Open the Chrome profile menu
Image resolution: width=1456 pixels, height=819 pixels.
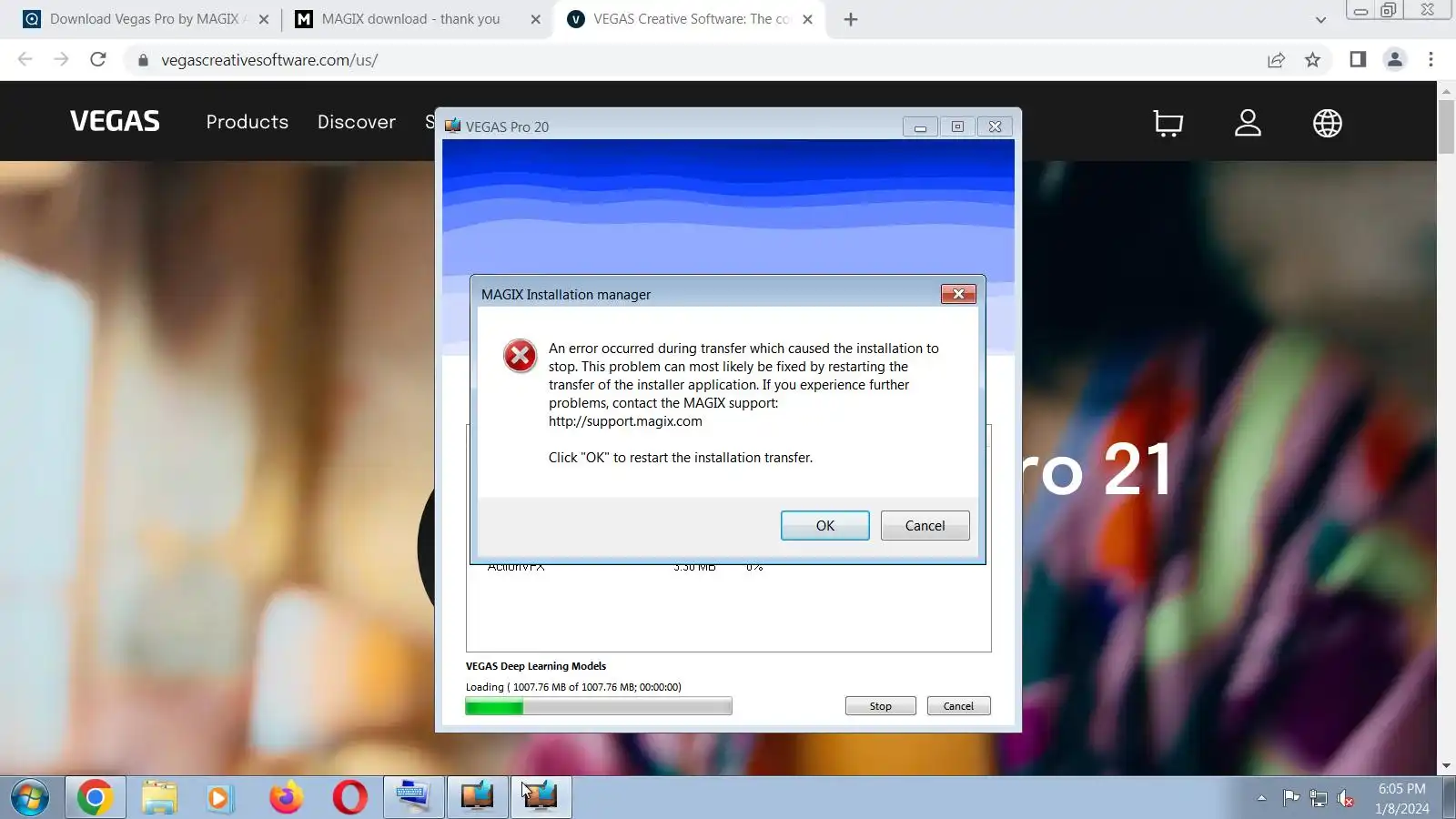1394,60
